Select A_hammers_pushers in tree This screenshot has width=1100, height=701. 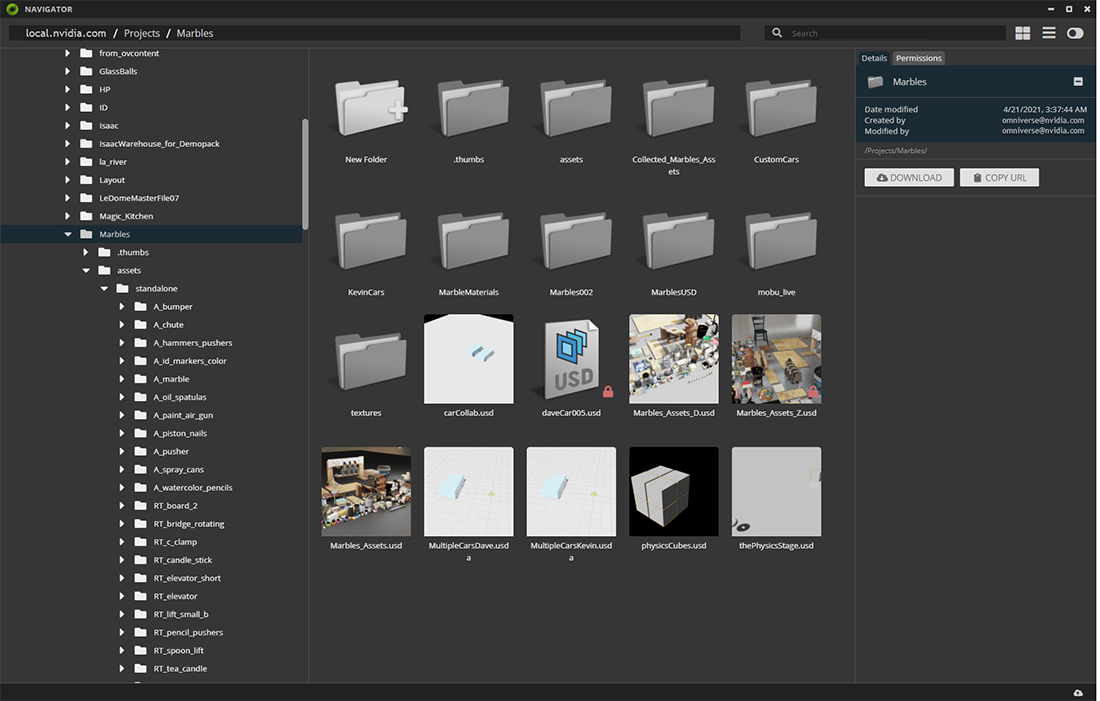point(193,343)
